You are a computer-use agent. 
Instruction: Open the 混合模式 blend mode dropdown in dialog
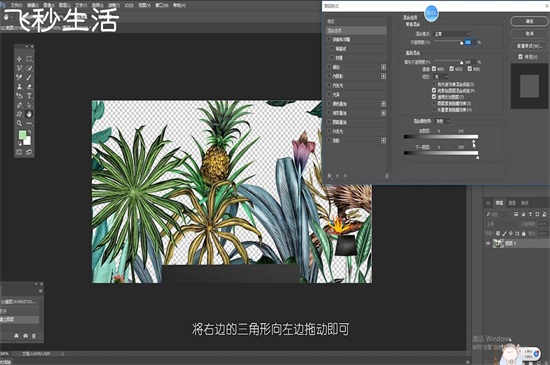tap(452, 34)
